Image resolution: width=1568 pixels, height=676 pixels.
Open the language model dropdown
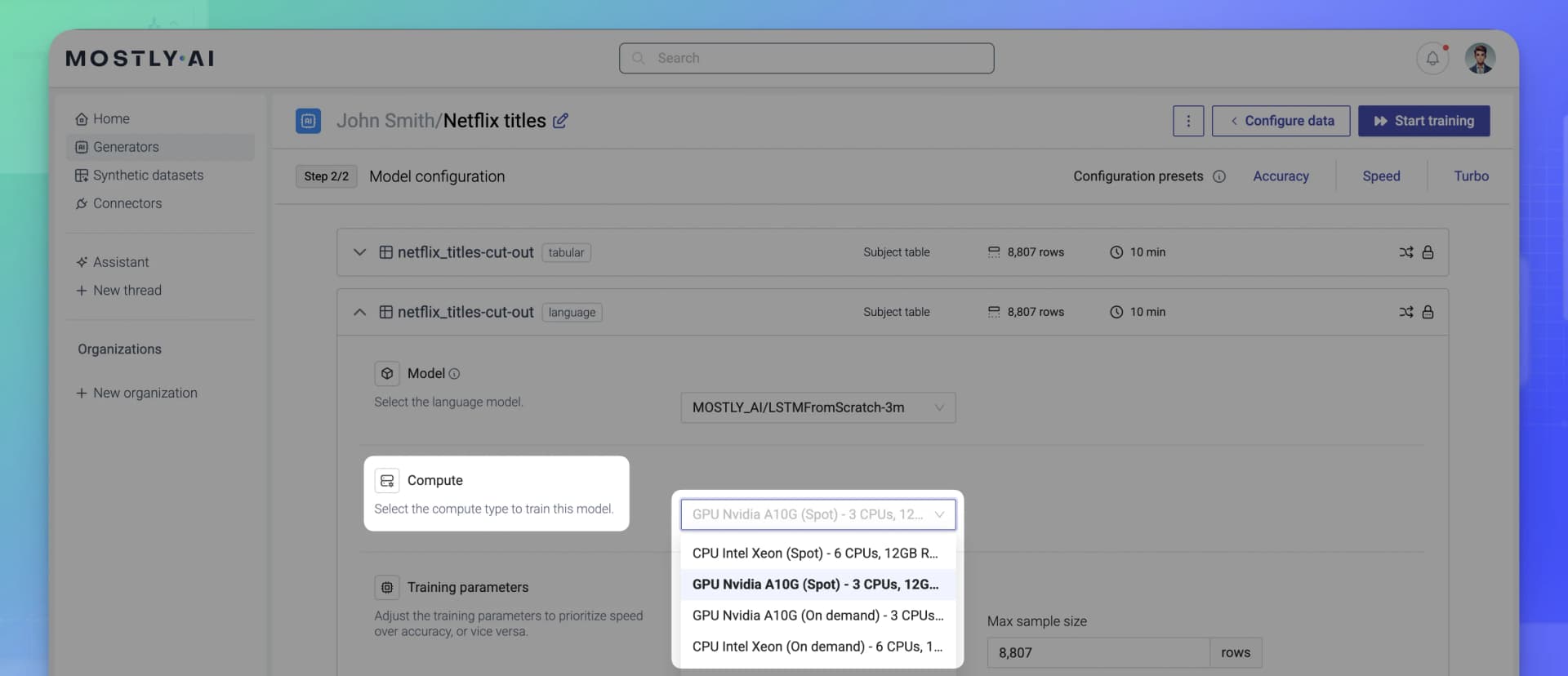[817, 407]
